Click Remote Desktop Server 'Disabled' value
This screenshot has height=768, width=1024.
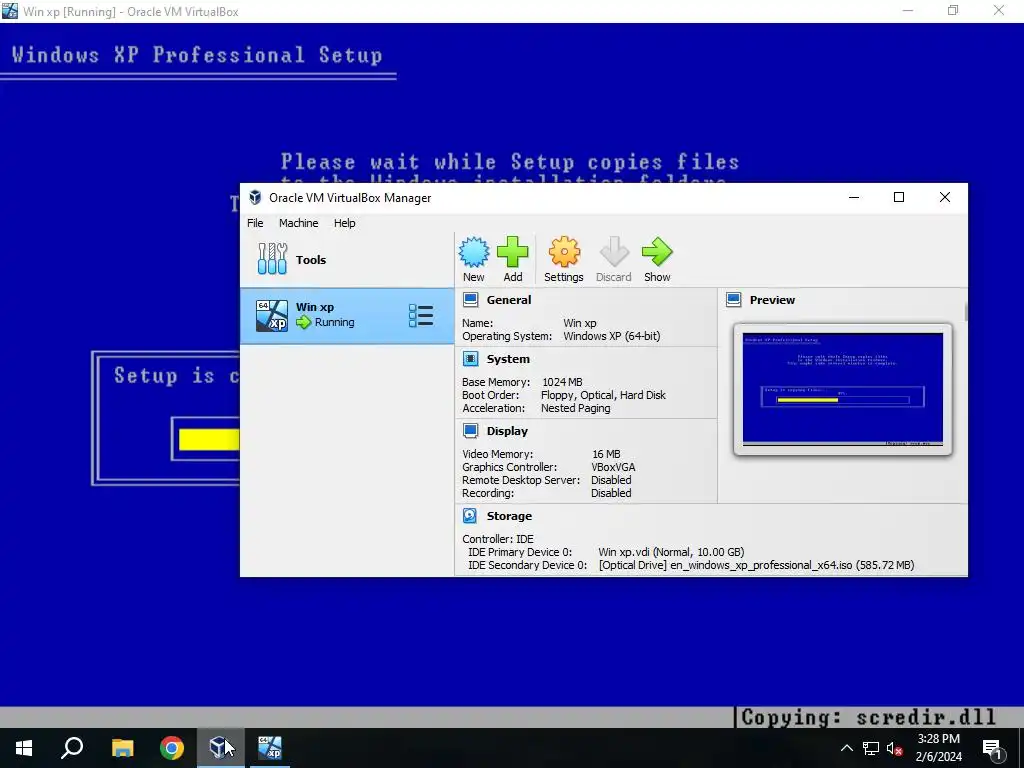click(611, 480)
